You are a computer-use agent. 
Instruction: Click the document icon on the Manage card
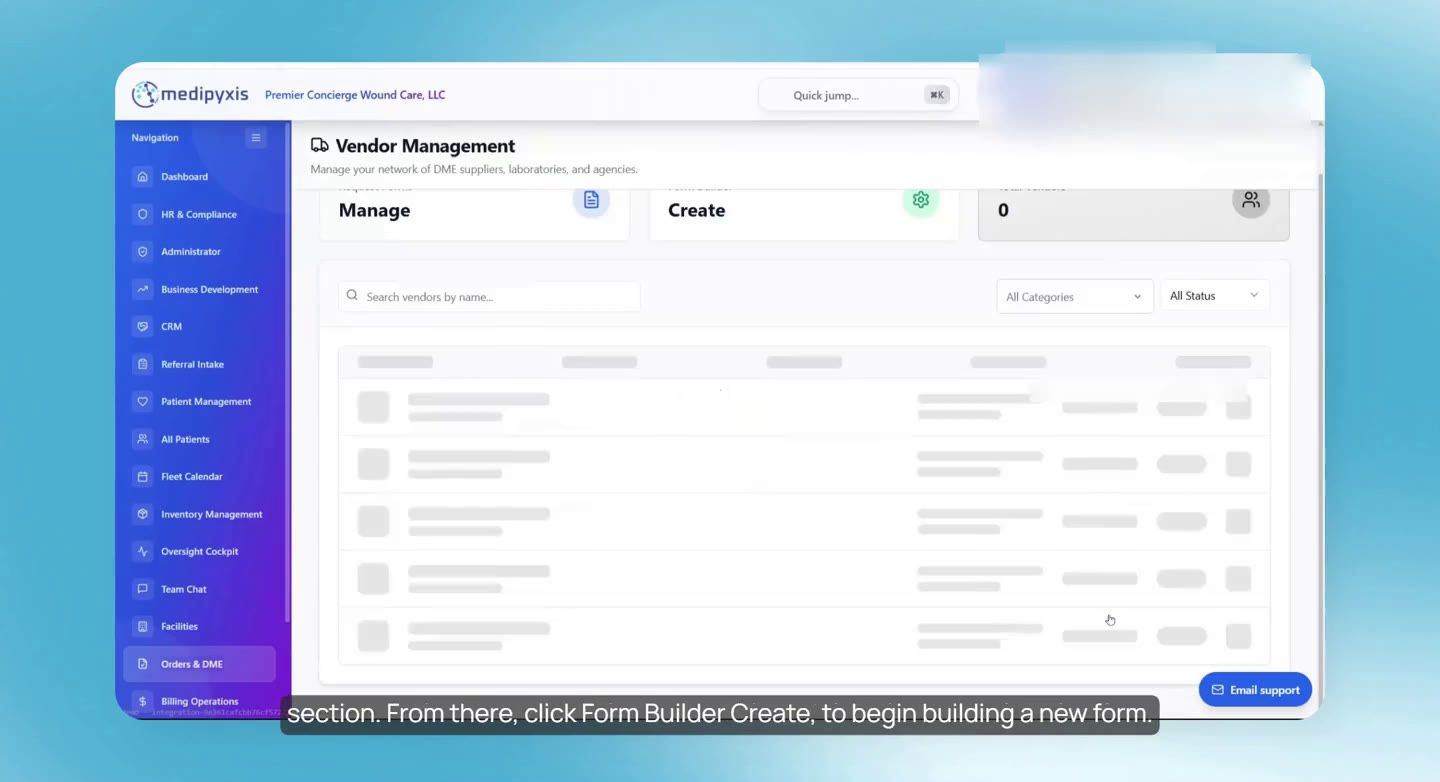[591, 200]
